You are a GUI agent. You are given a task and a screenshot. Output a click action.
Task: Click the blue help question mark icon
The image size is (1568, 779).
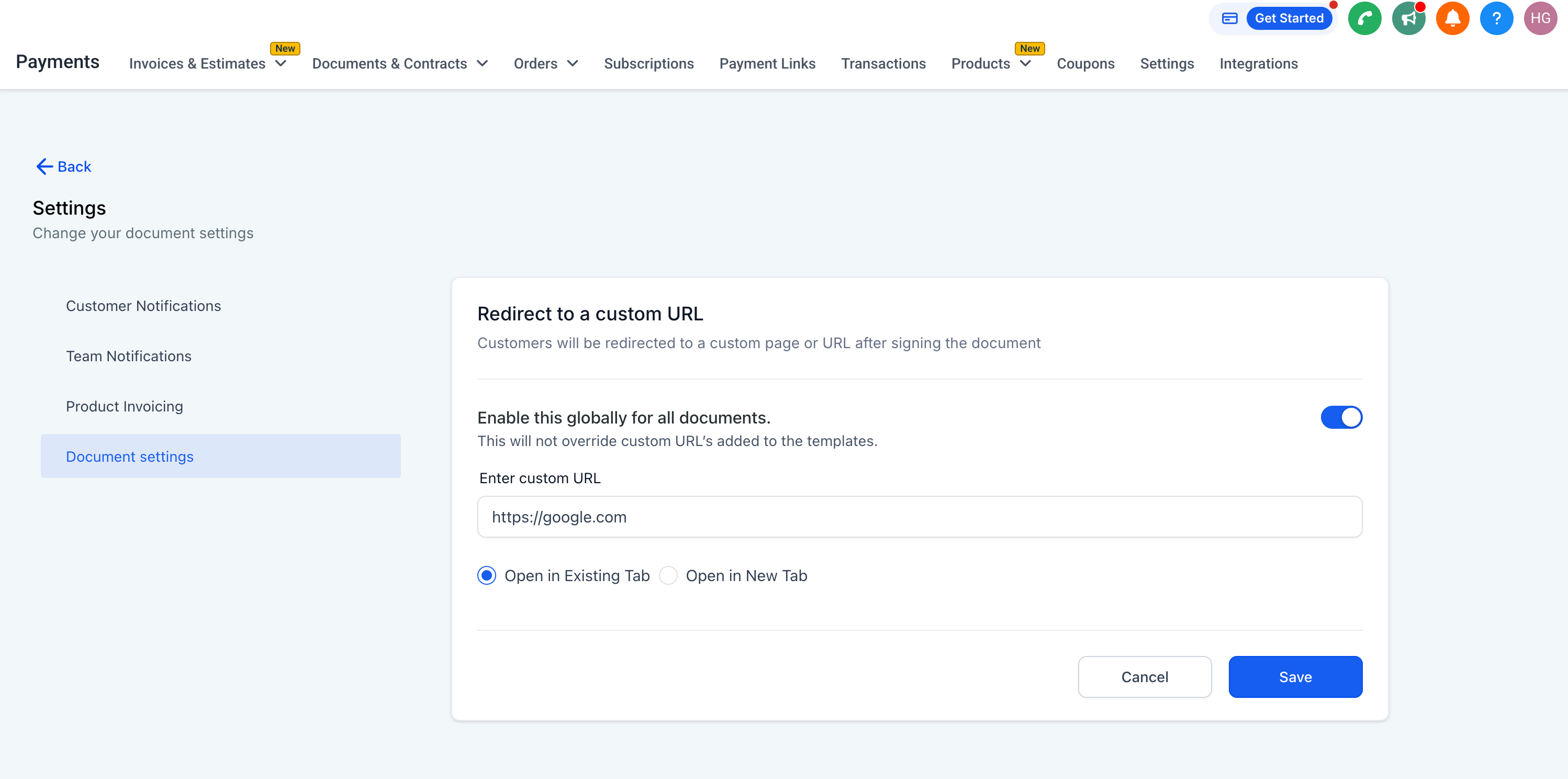[x=1496, y=18]
